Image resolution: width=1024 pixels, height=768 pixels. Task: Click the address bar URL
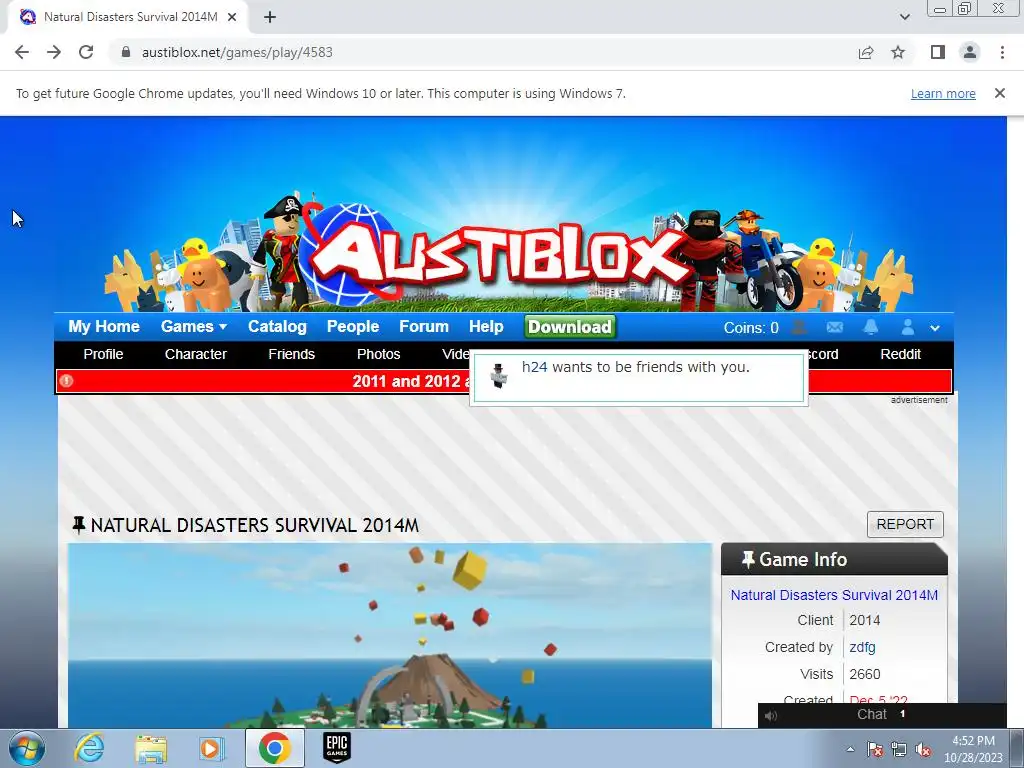pos(237,52)
